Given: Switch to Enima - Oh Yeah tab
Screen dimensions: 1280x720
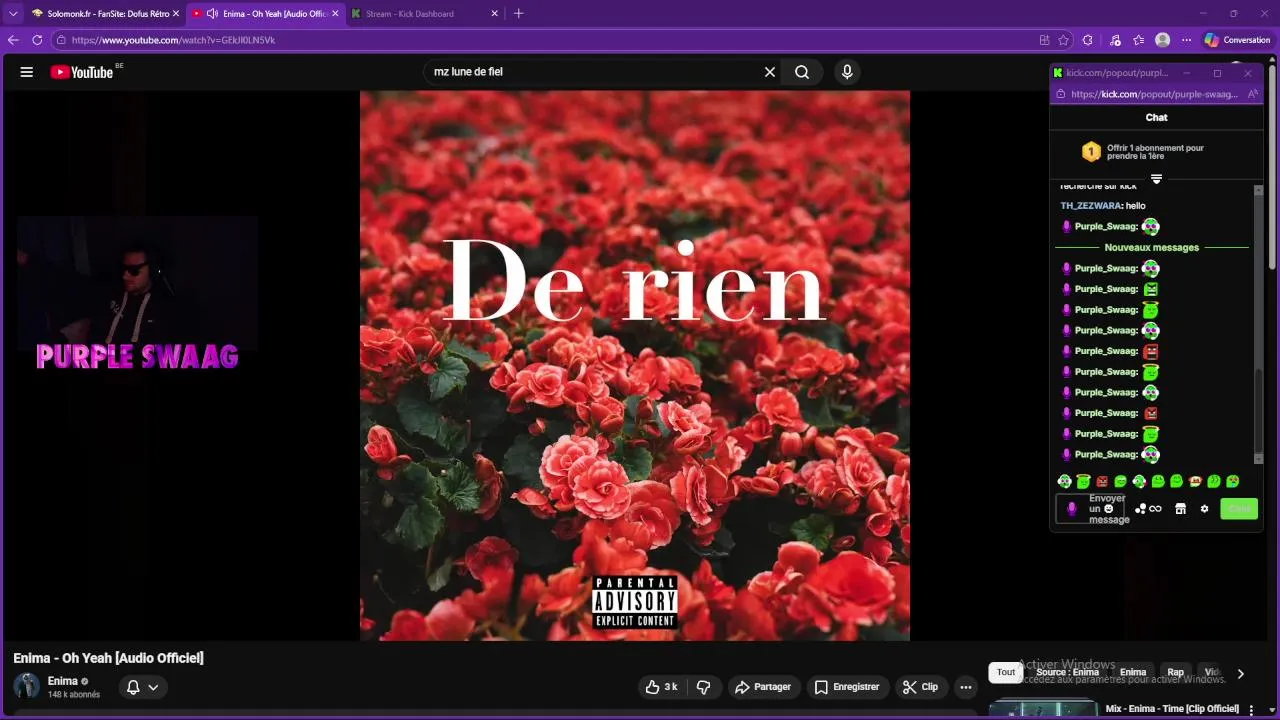Looking at the screenshot, I should click(x=264, y=14).
